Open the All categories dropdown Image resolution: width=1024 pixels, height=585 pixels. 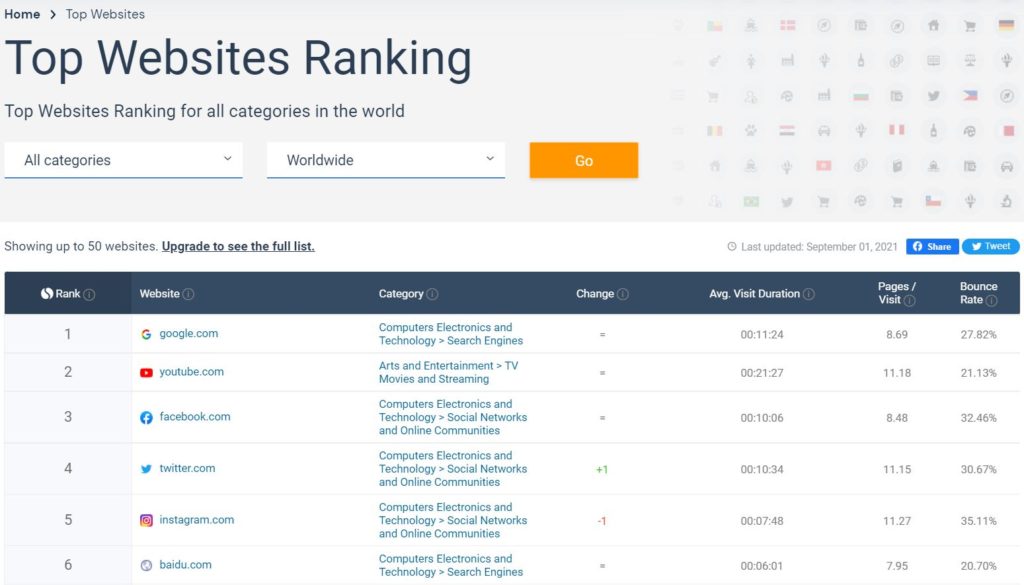123,160
